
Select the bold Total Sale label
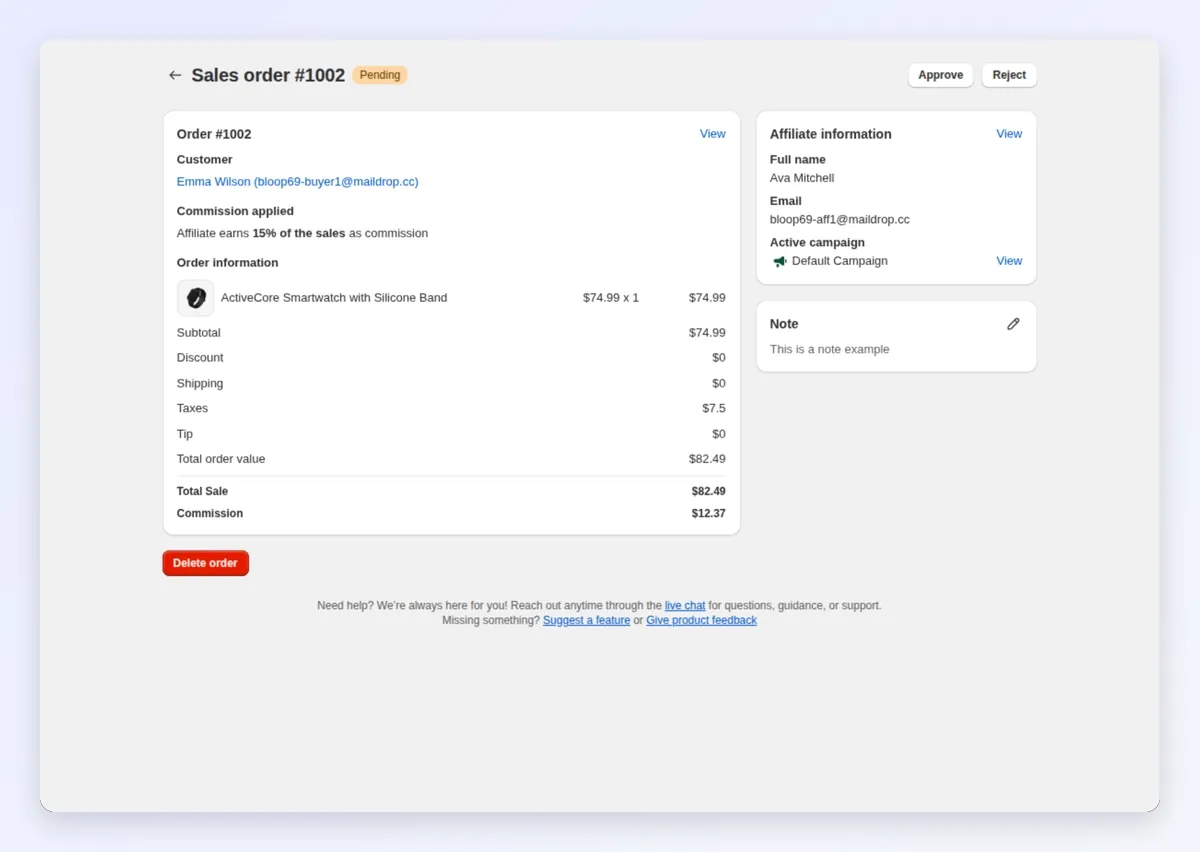pos(203,492)
